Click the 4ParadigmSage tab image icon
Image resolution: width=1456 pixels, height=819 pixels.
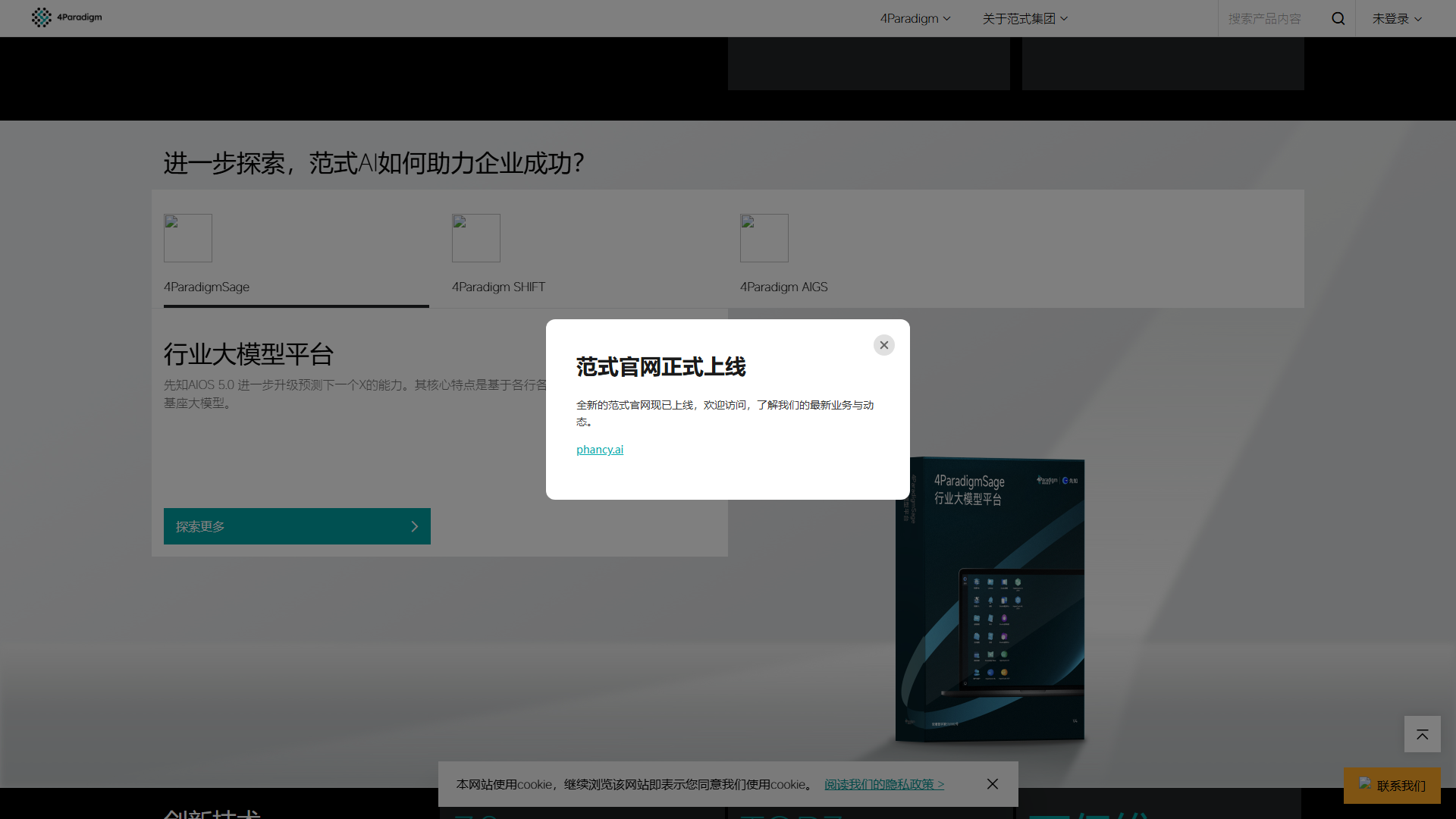pyautogui.click(x=188, y=238)
